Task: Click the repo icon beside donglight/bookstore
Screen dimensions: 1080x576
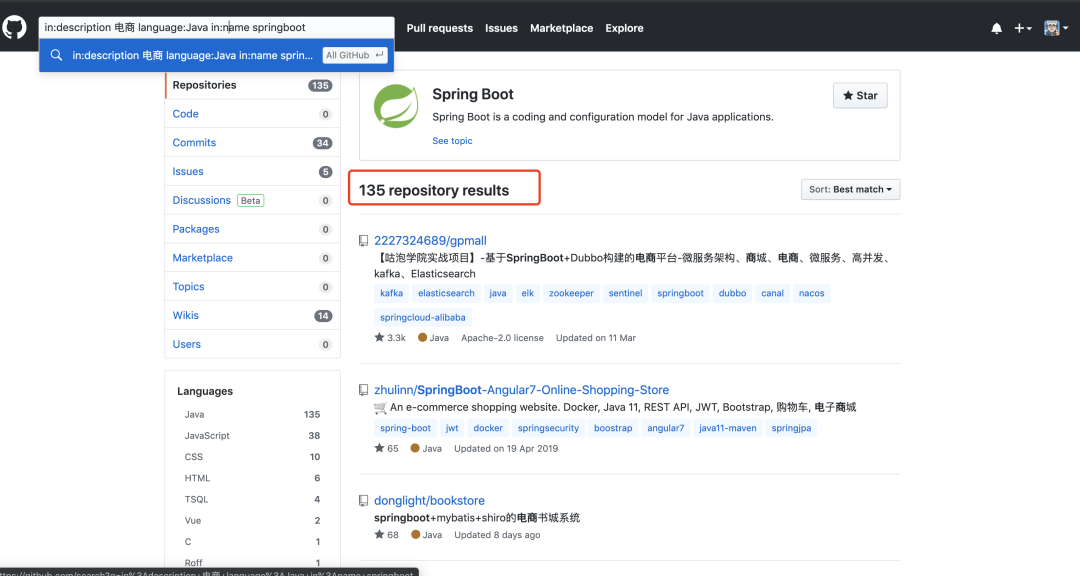Action: tap(364, 501)
